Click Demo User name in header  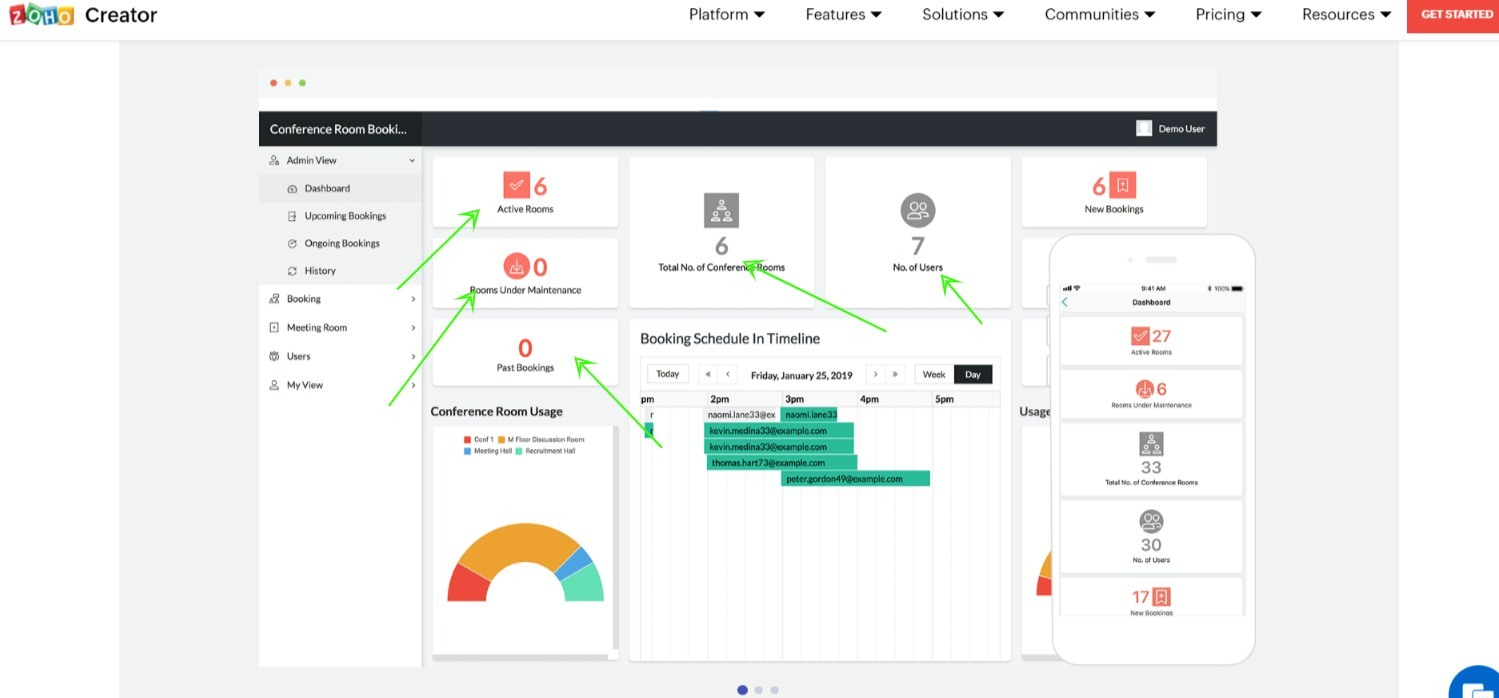pyautogui.click(x=1181, y=129)
